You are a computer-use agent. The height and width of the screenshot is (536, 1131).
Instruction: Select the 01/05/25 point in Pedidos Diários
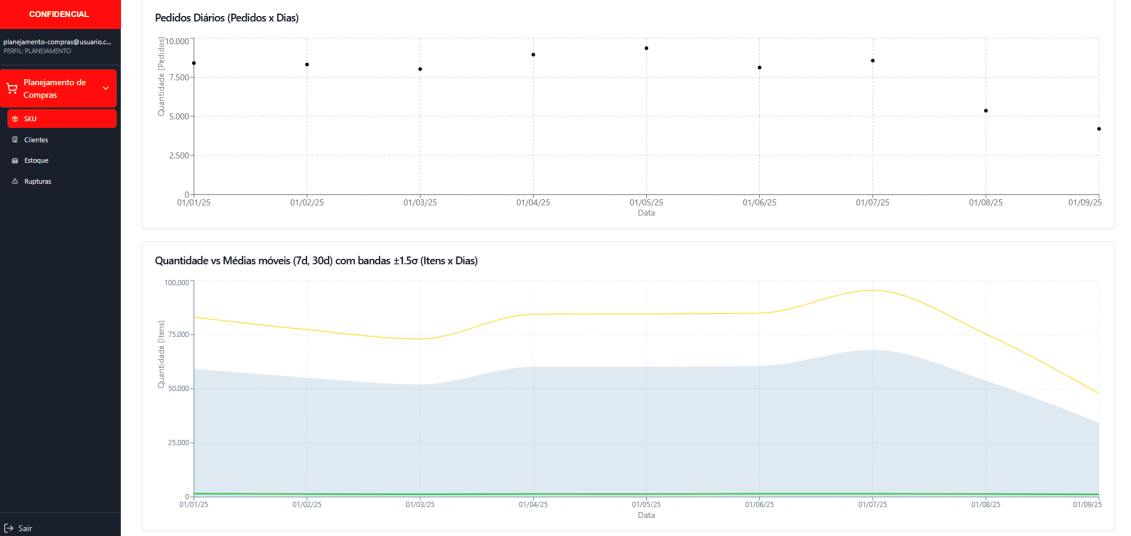tap(646, 48)
